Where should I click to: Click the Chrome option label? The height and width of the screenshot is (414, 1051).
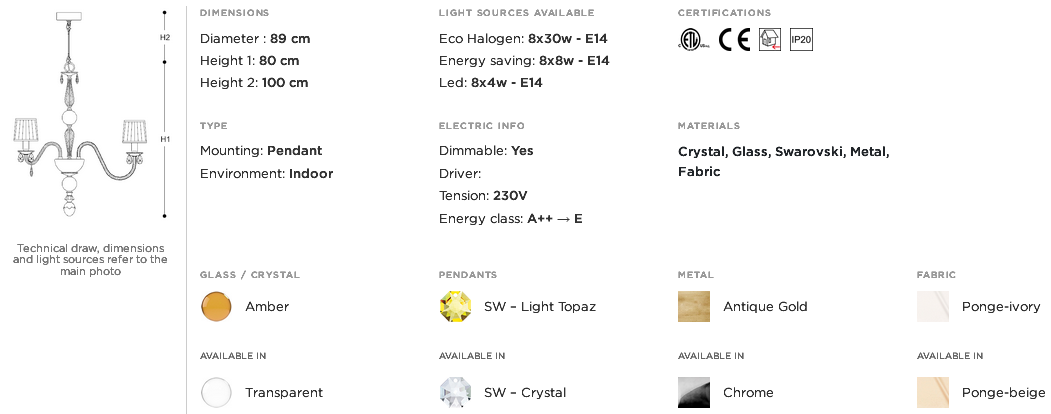click(x=748, y=393)
